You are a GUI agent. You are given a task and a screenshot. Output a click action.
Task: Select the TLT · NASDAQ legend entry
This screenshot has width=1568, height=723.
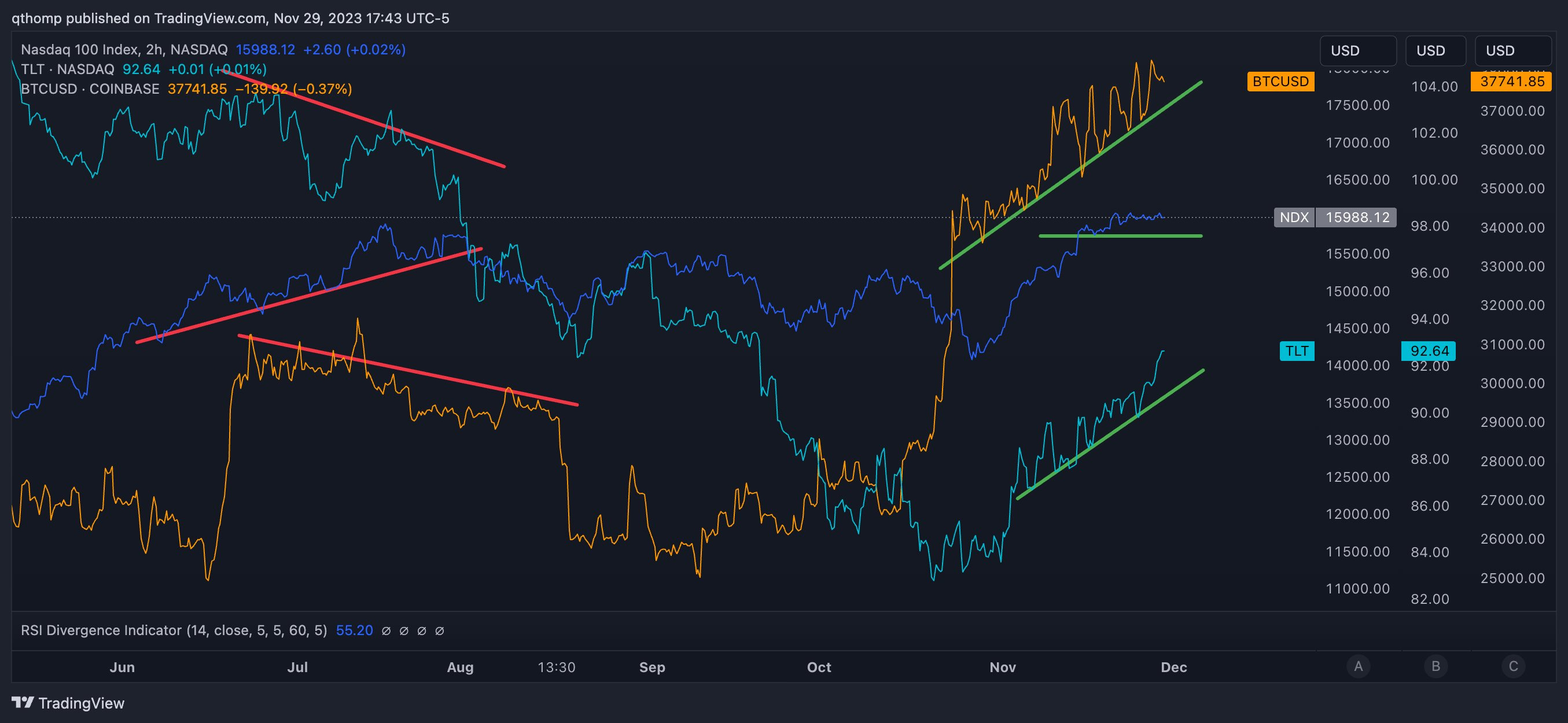(x=67, y=69)
